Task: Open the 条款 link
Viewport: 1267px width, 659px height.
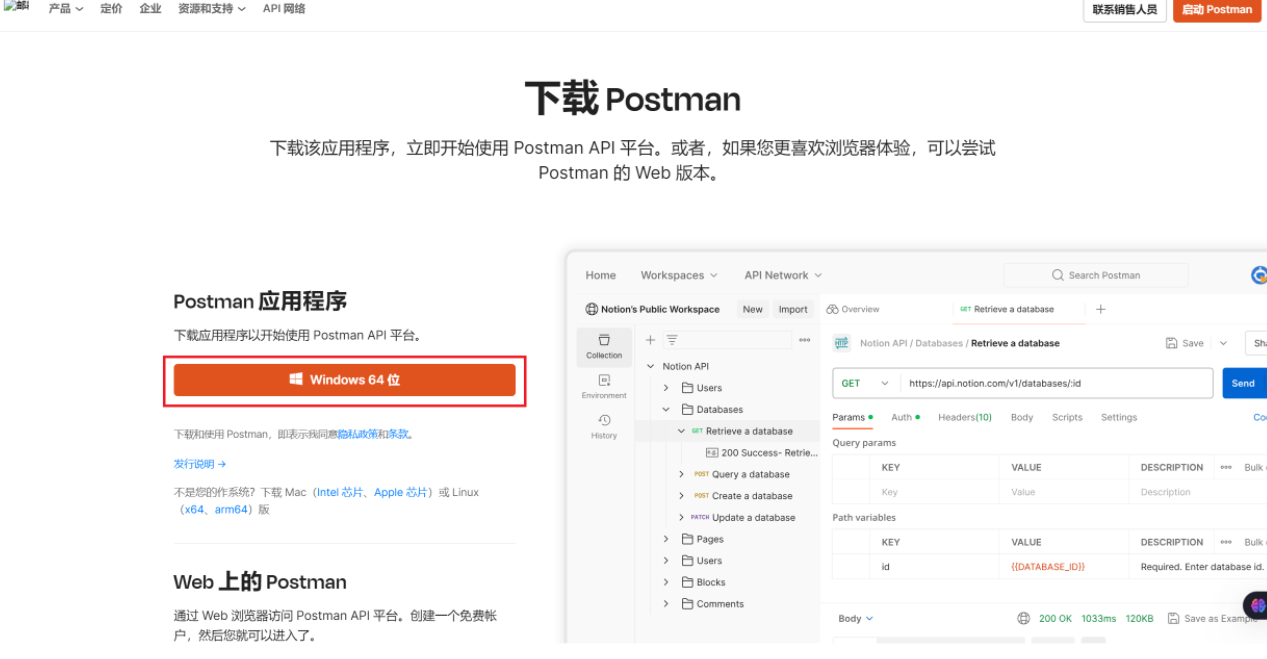Action: [x=399, y=435]
